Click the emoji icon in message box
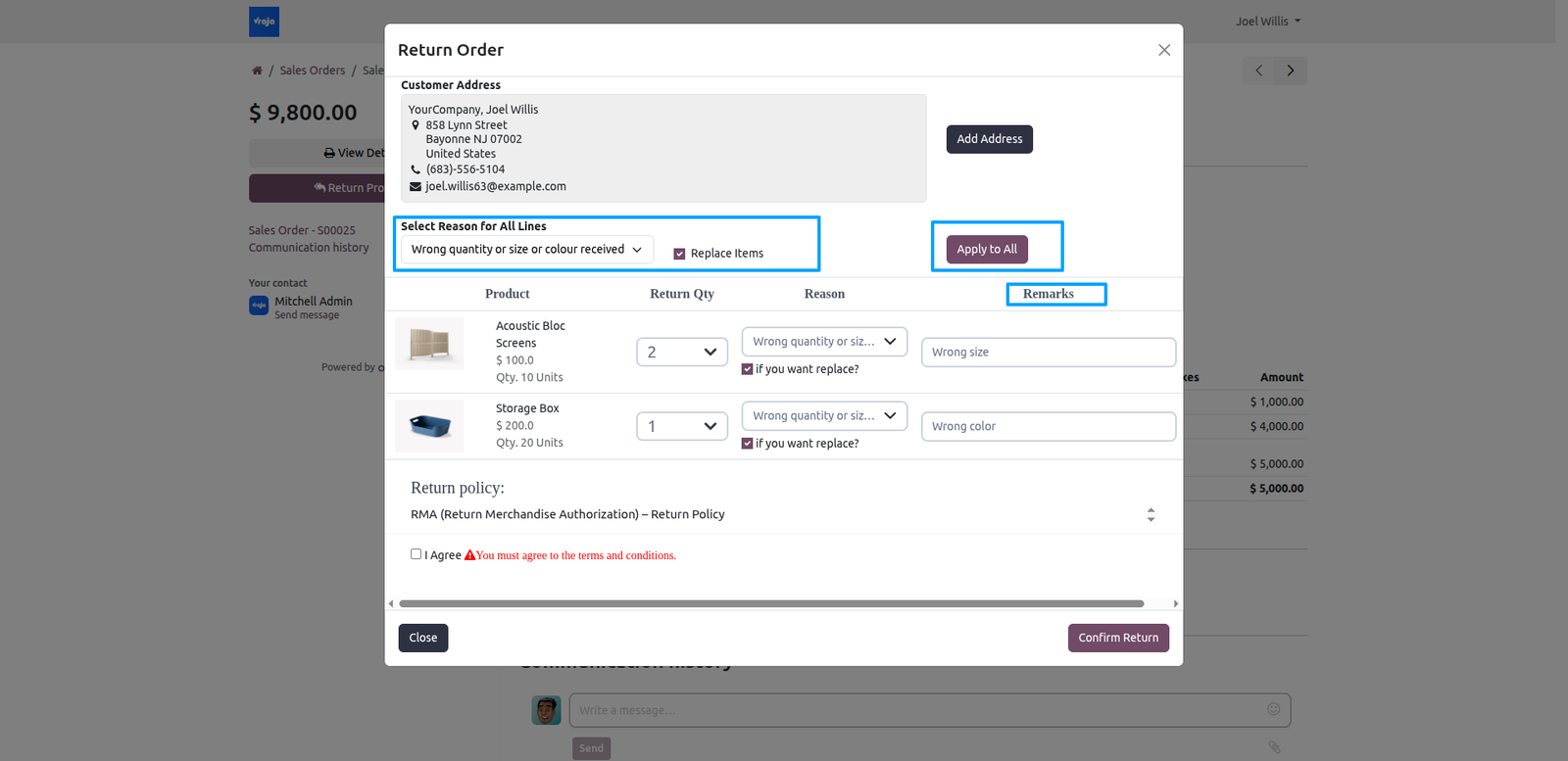 click(1273, 709)
